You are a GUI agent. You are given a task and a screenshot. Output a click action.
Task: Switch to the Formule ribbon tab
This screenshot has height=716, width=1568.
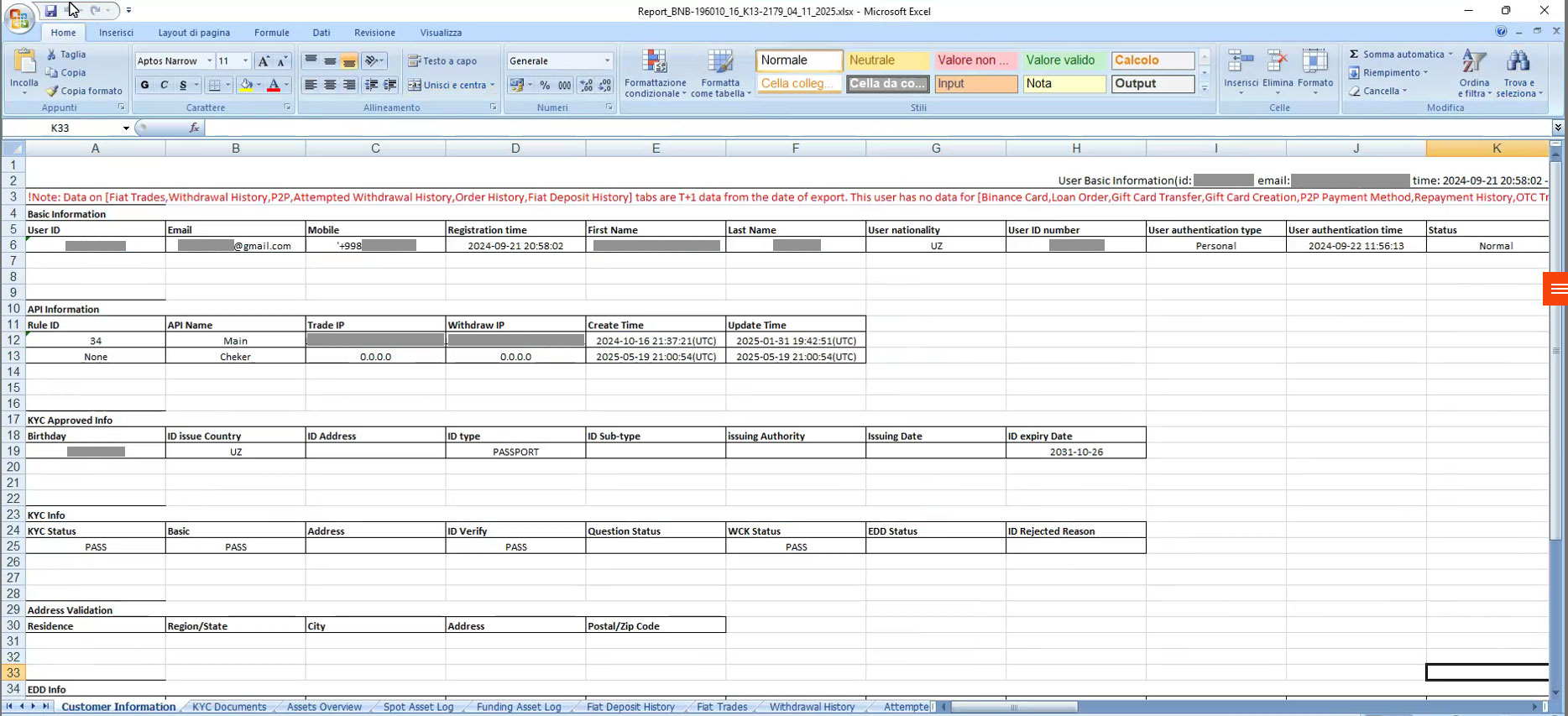(x=271, y=33)
